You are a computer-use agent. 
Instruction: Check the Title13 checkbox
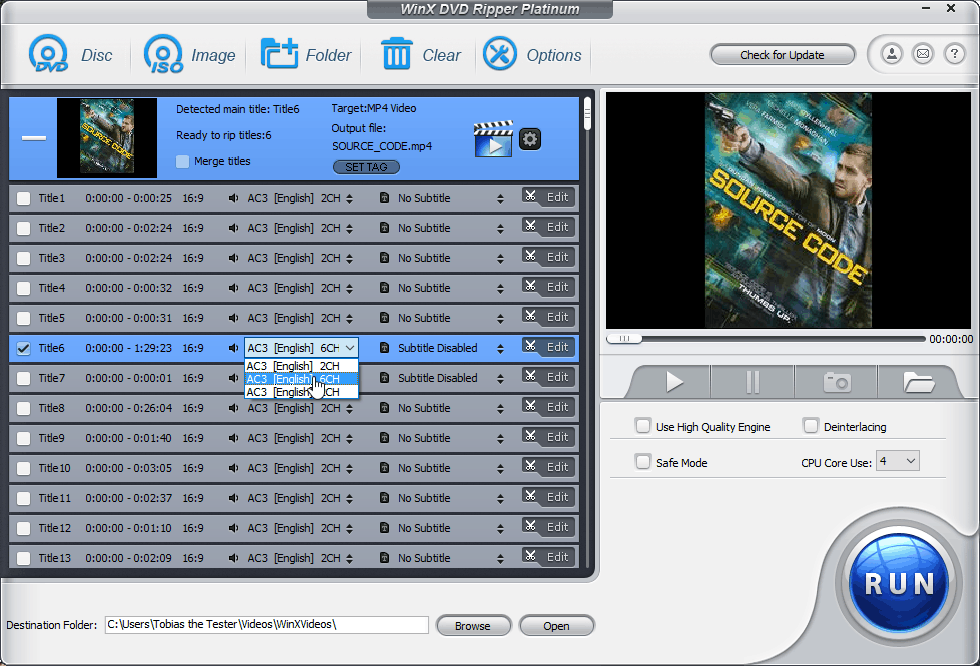click(24, 559)
